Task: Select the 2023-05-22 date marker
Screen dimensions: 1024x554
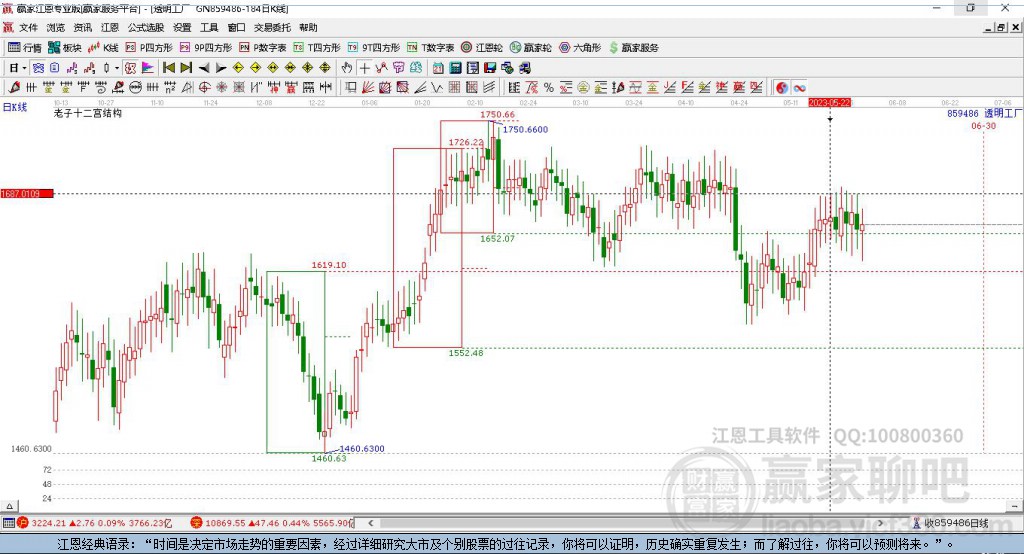Action: pyautogui.click(x=829, y=103)
